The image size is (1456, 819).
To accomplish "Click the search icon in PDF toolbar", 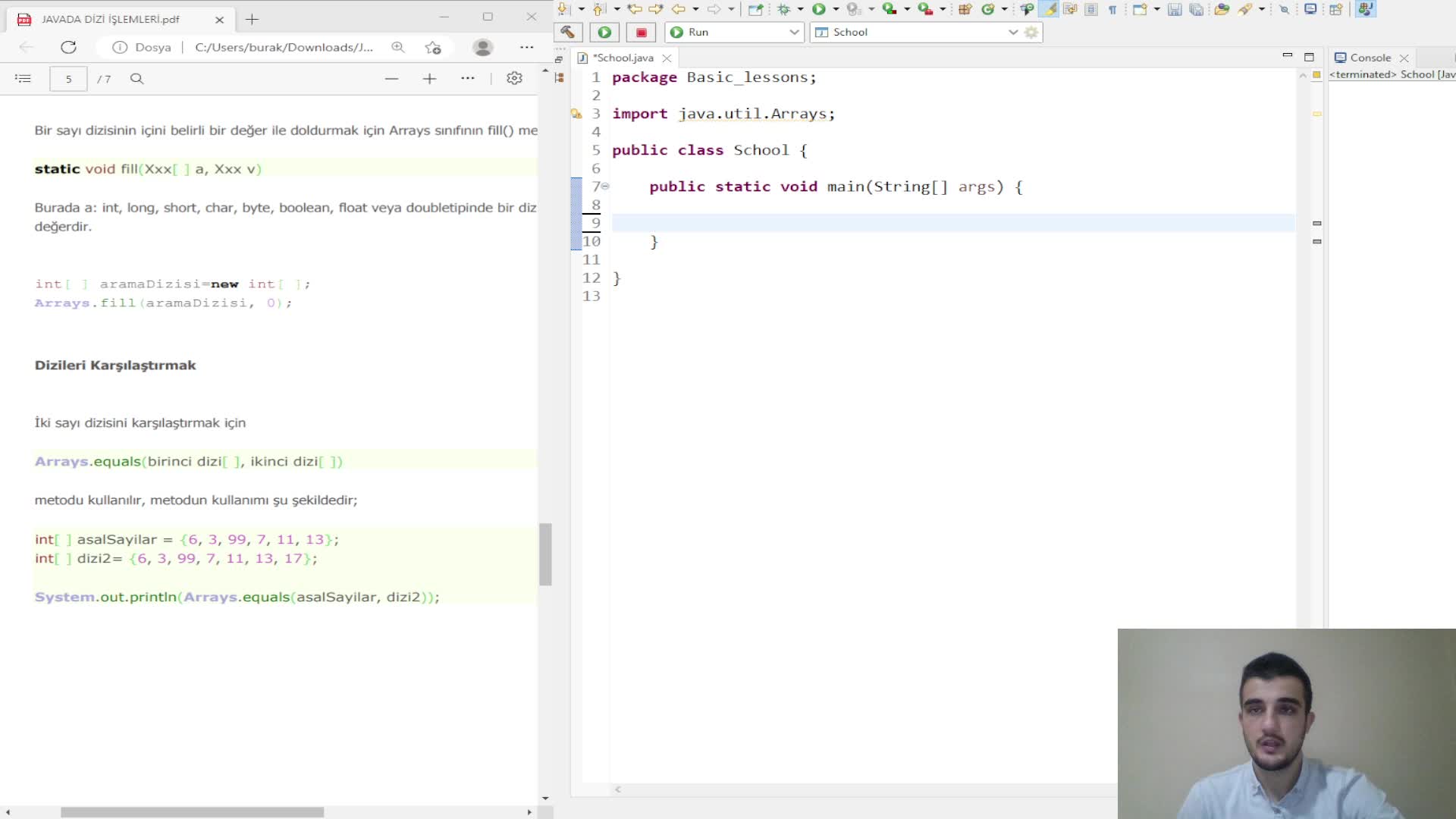I will pos(136,78).
